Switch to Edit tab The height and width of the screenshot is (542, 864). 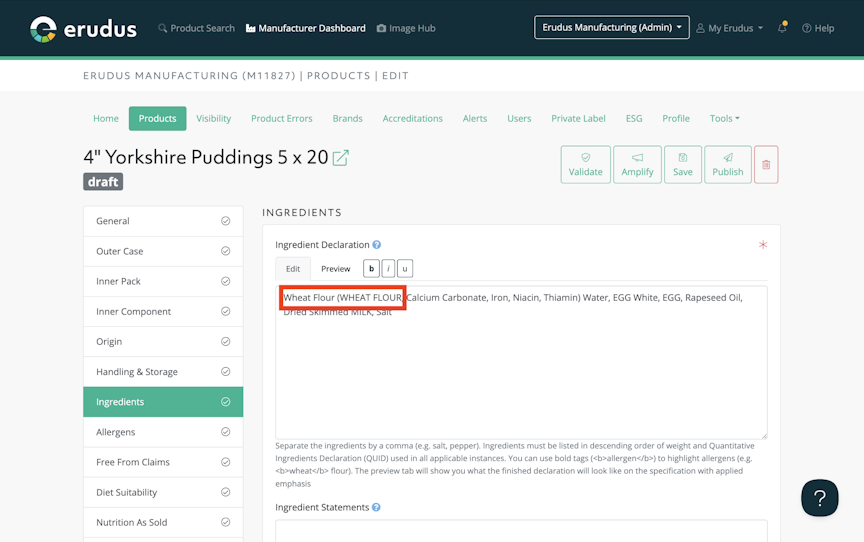click(x=293, y=269)
